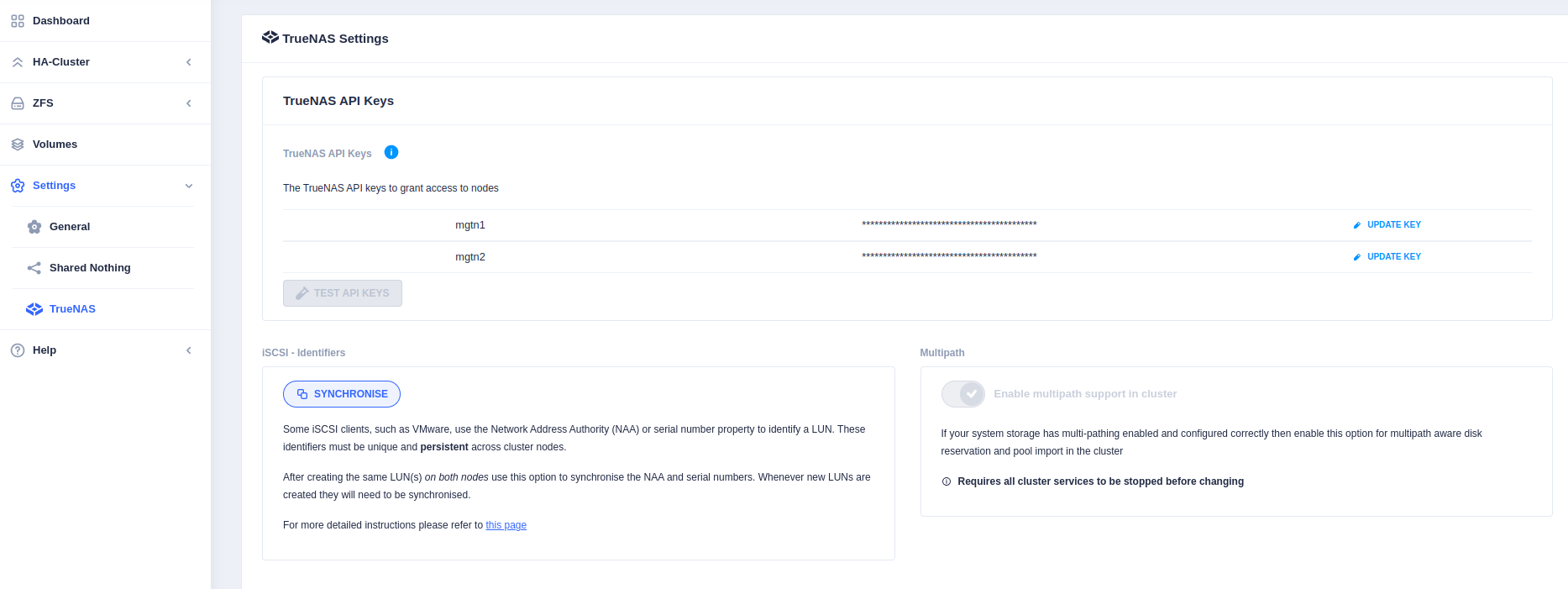This screenshot has width=1568, height=589.
Task: Toggle multipath support in cluster switch
Action: pyautogui.click(x=962, y=394)
